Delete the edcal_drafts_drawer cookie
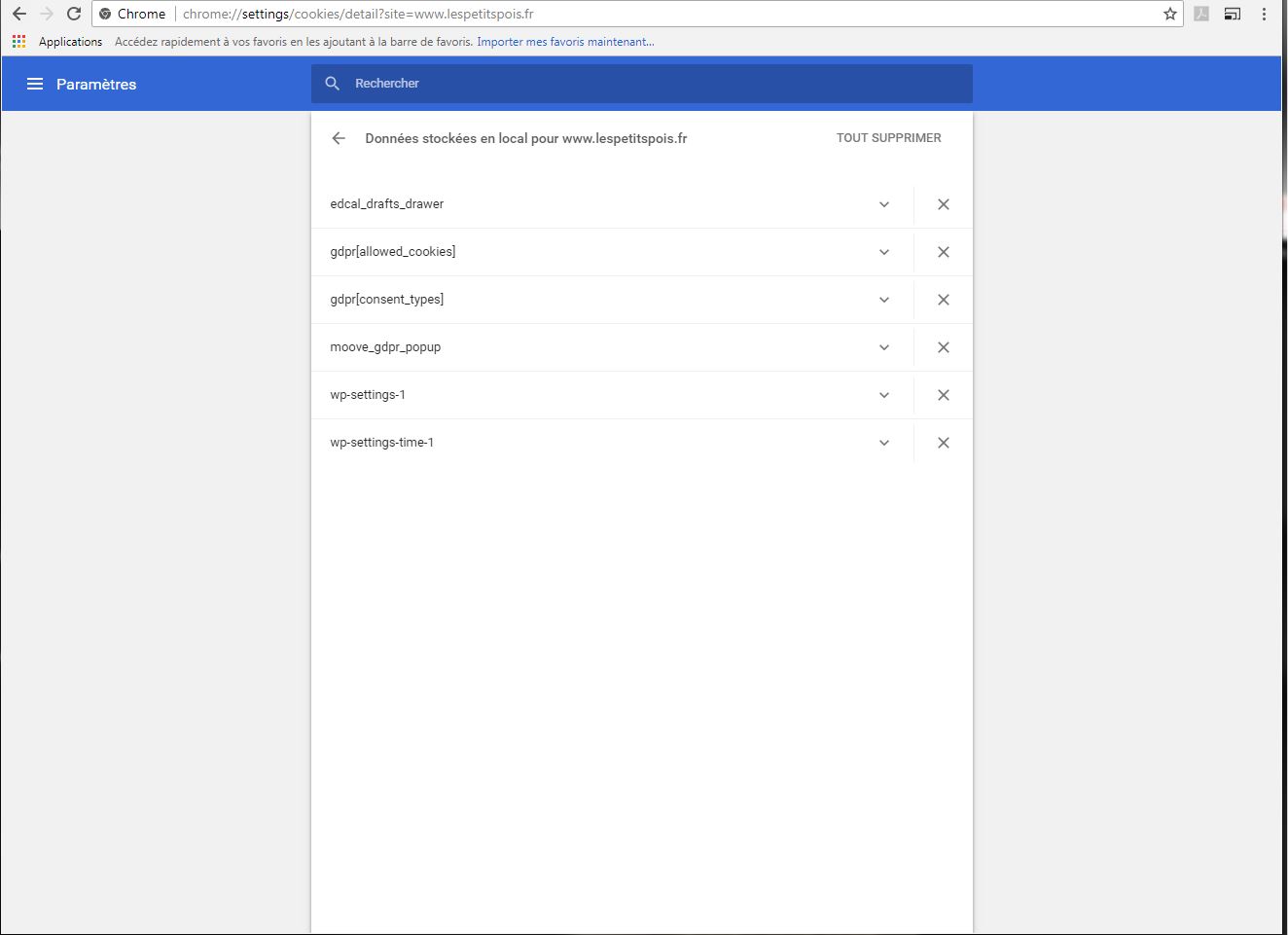 click(x=943, y=204)
